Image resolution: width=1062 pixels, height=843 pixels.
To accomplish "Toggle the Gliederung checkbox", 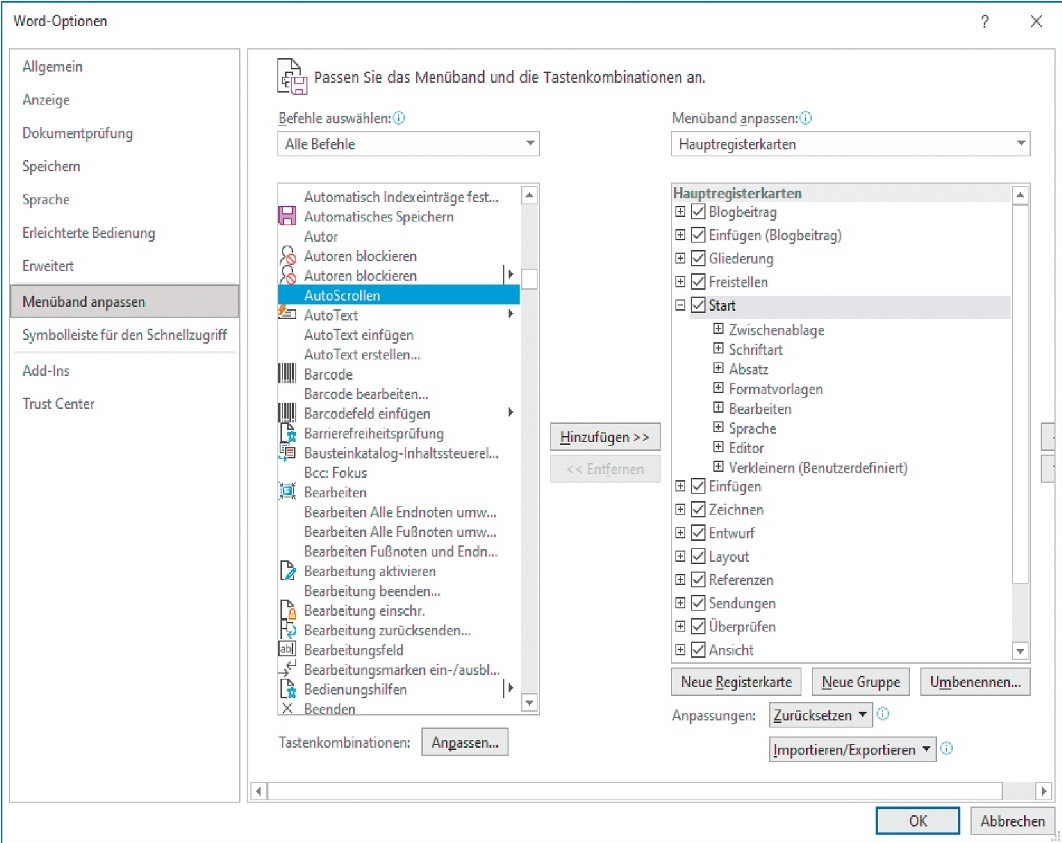I will (x=698, y=258).
